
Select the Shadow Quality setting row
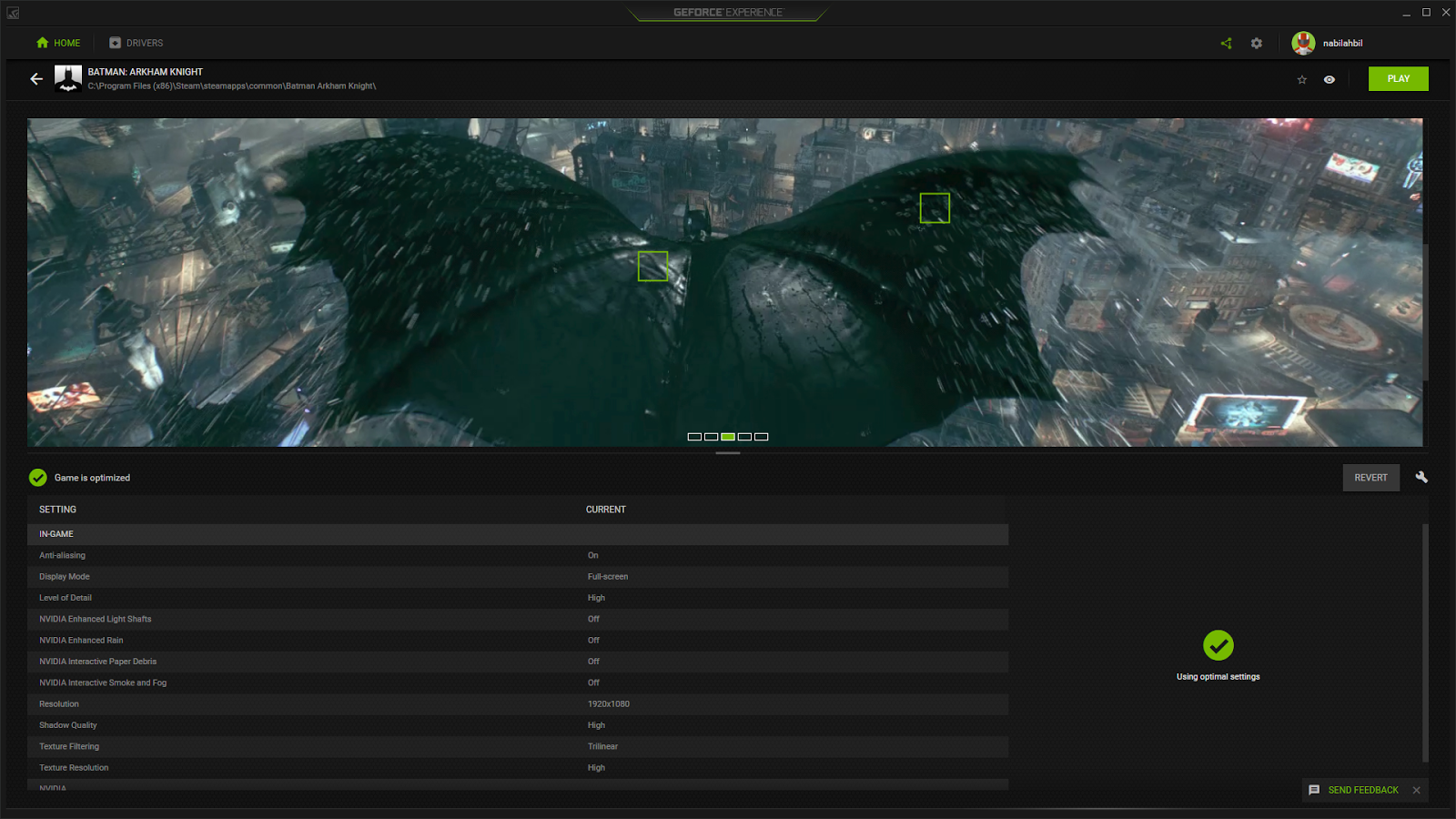[518, 725]
